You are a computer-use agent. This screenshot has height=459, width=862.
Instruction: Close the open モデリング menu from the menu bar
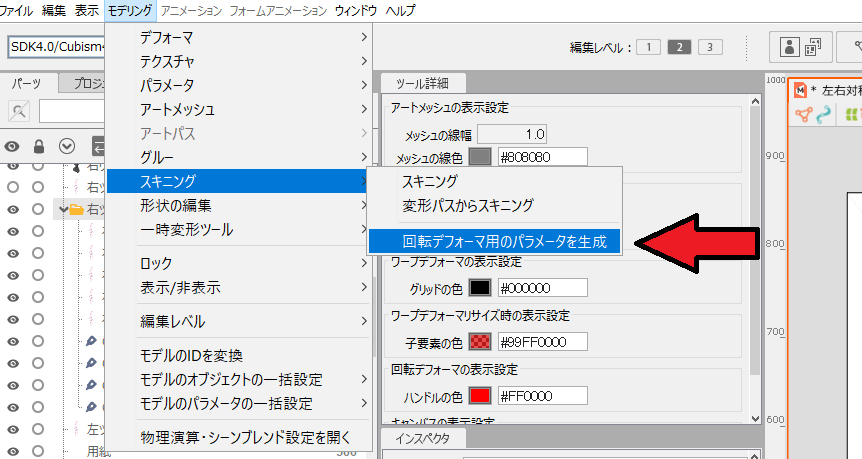click(130, 10)
